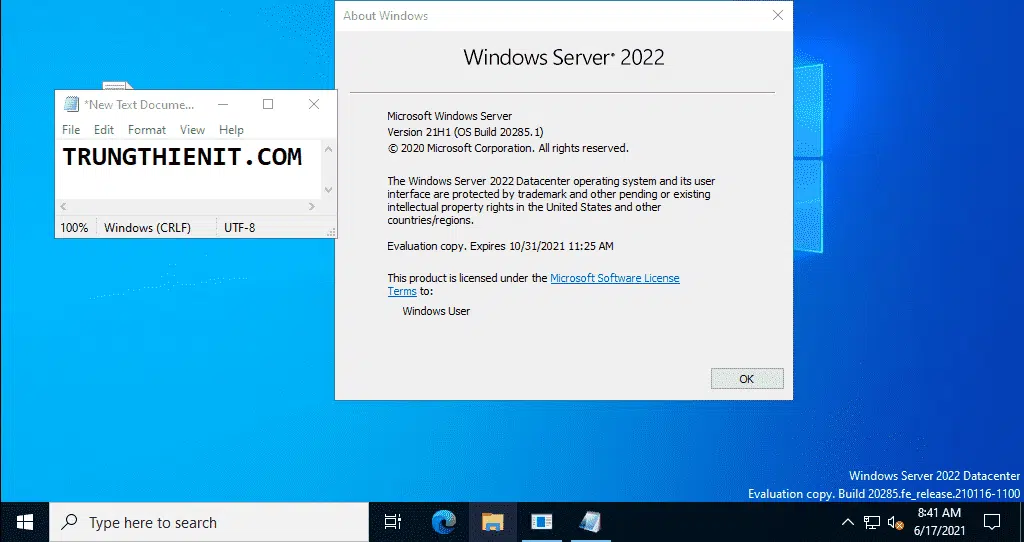This screenshot has width=1024, height=542.
Task: Open the Notepad View menu
Action: 192,130
